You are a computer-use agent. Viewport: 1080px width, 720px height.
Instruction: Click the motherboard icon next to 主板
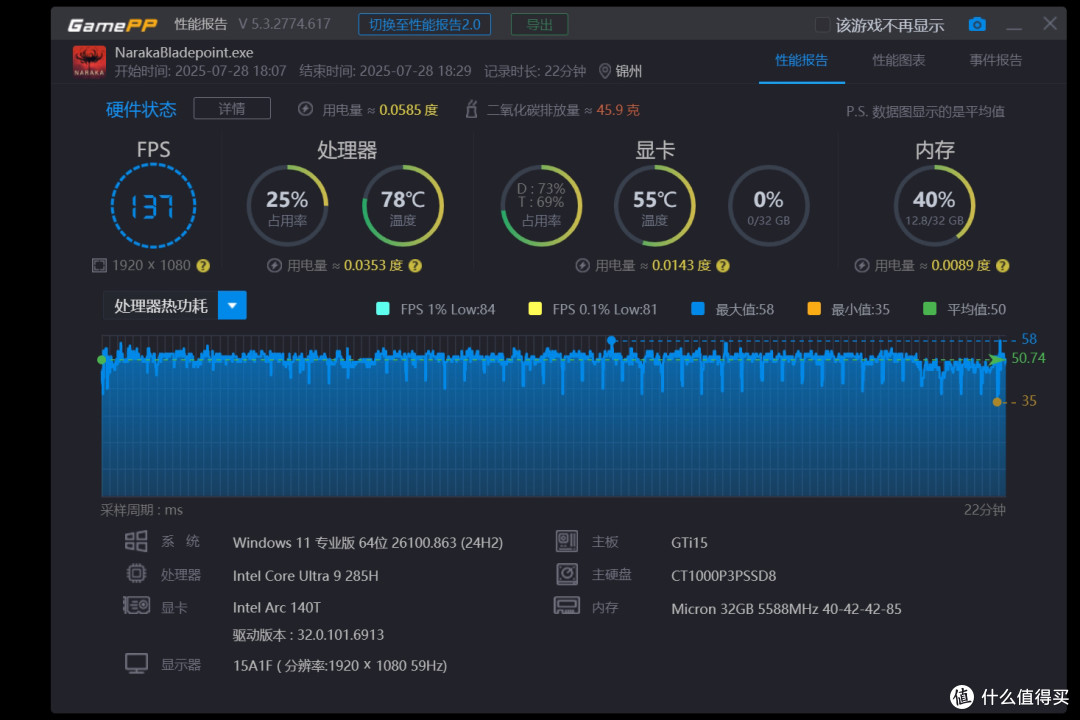point(567,542)
